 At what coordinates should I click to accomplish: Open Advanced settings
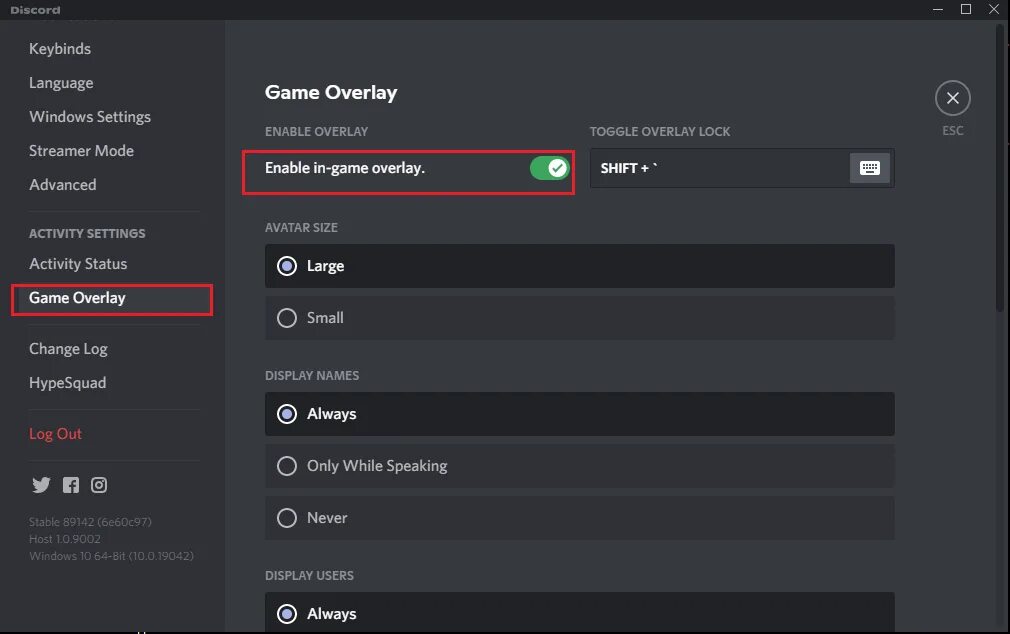62,185
